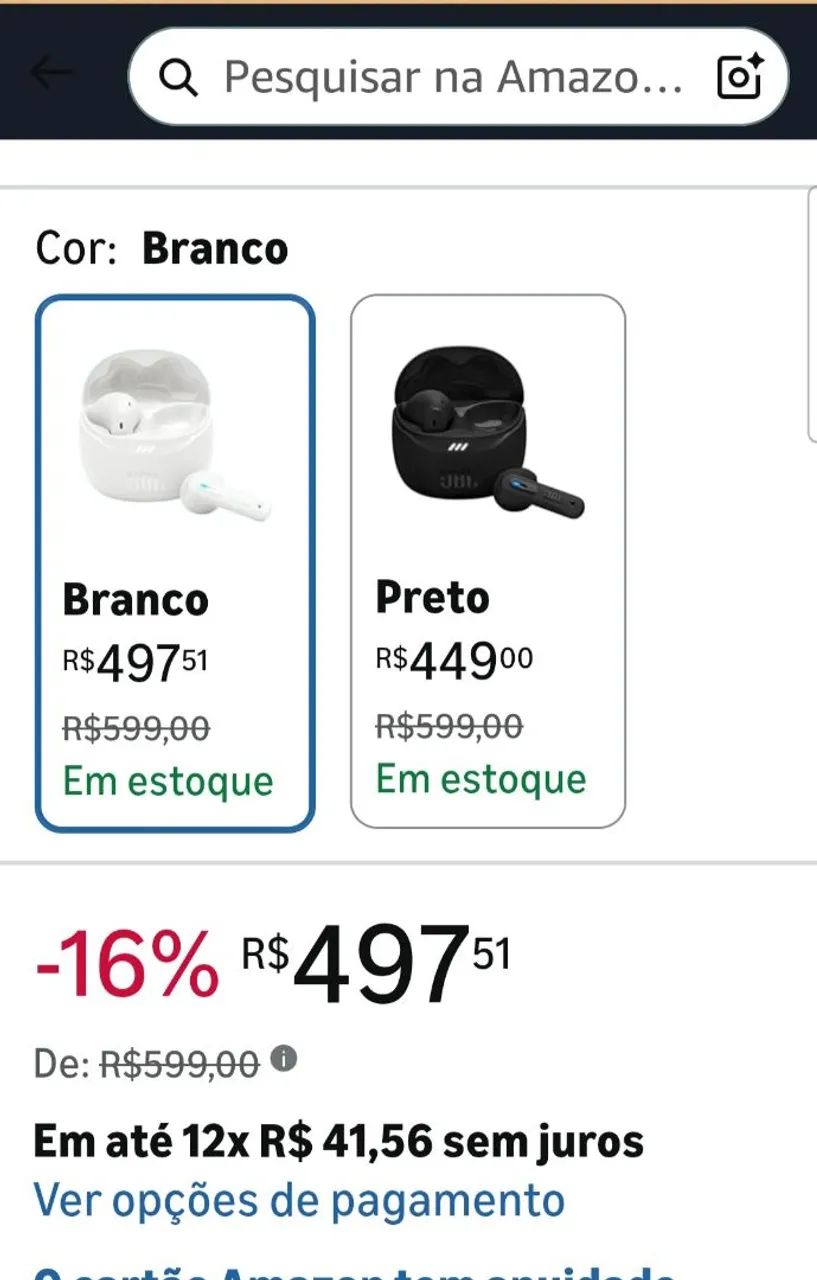
Task: Tap the Em estoque text under Preto
Action: (481, 779)
